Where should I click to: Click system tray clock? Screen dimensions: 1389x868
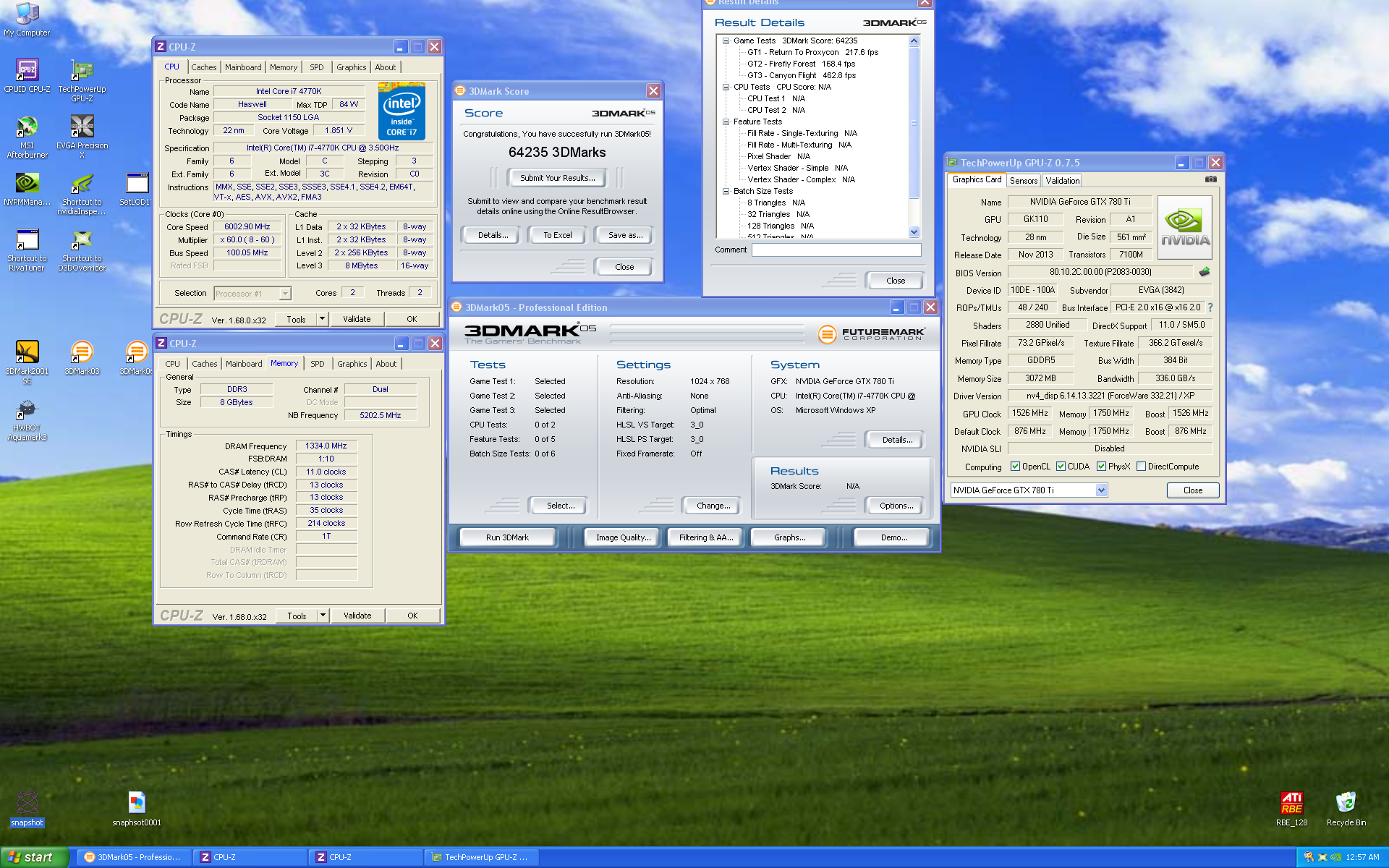click(1362, 857)
